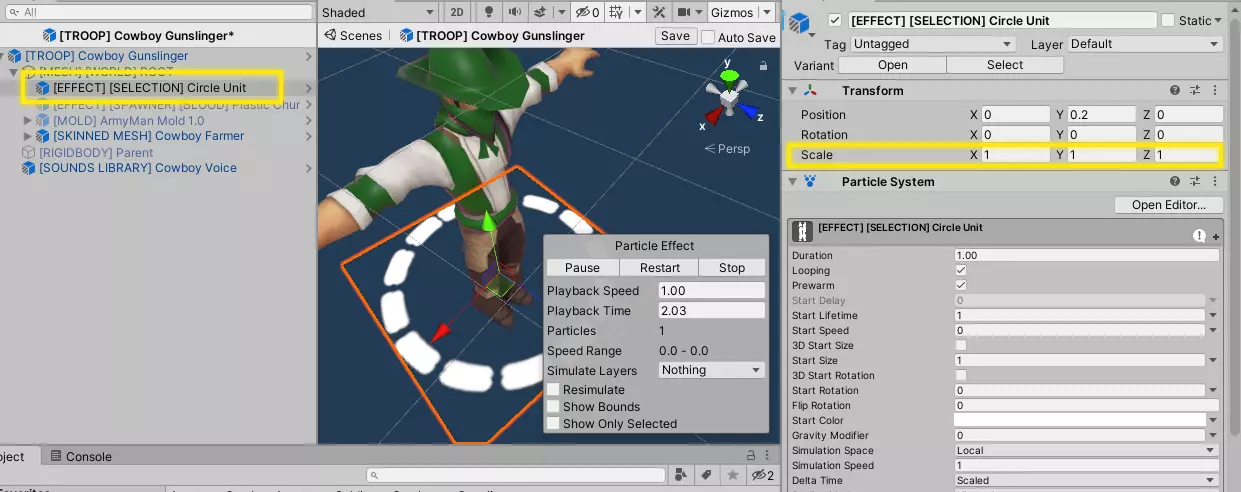Collapse the Transform component foldout arrow
The image size is (1241, 492).
pos(793,91)
